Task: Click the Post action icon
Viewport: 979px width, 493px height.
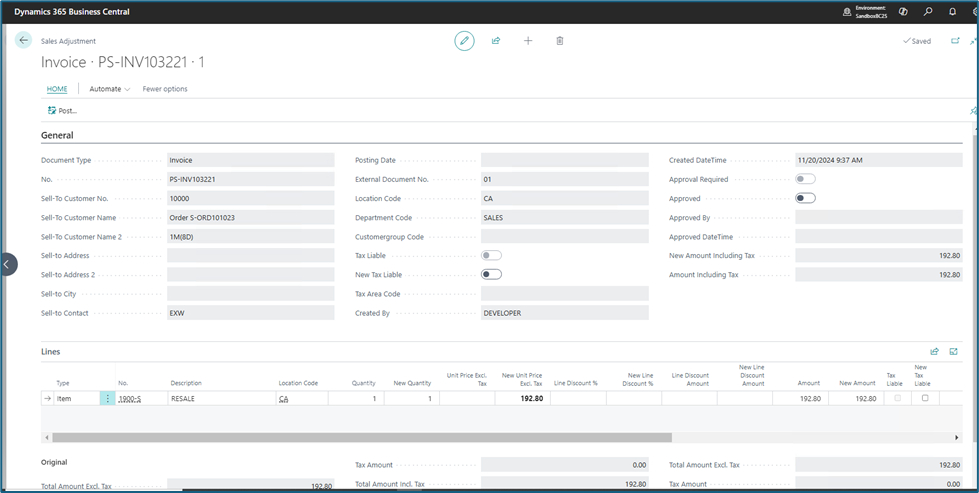Action: pyautogui.click(x=52, y=110)
